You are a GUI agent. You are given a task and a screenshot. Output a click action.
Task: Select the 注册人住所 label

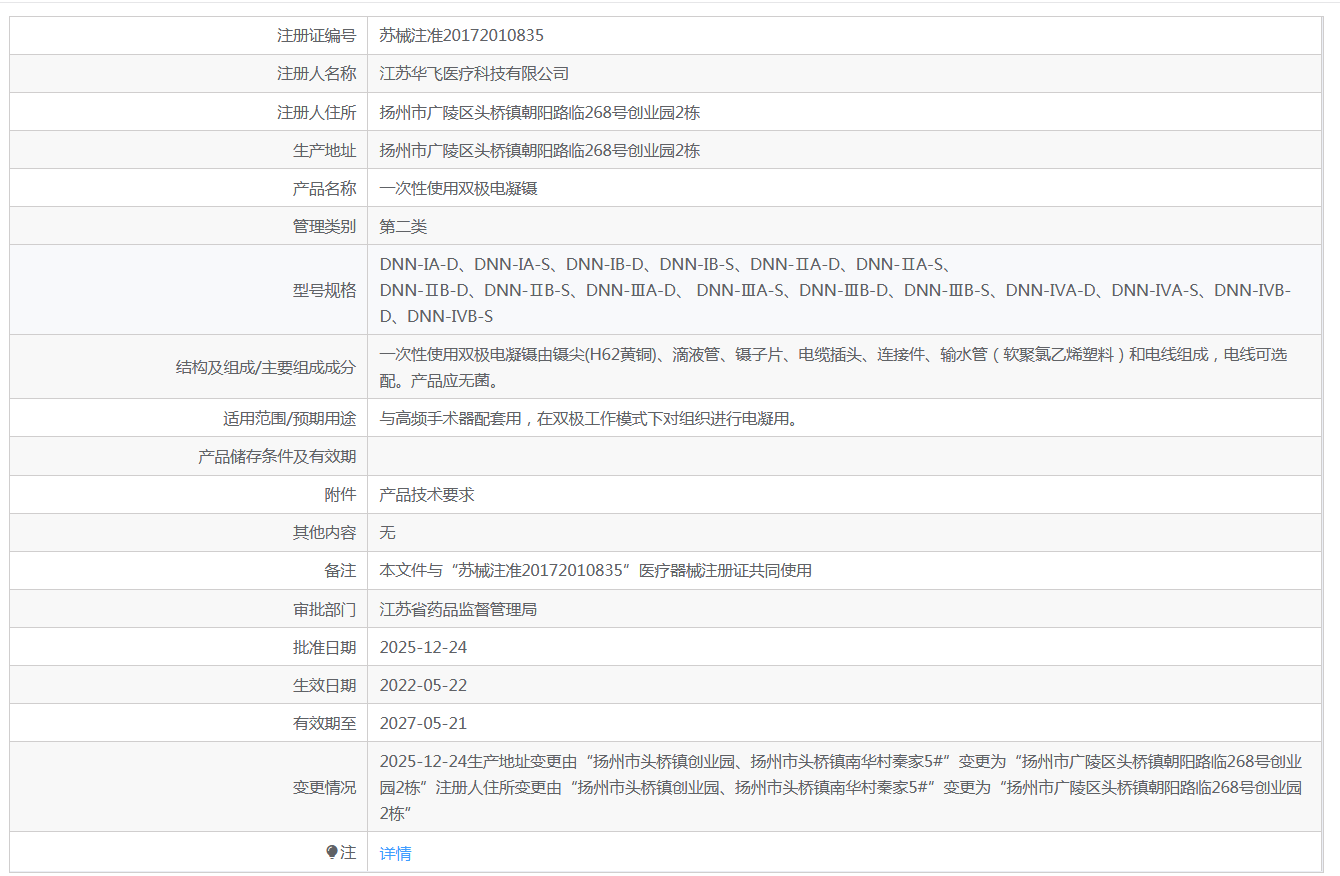point(316,112)
